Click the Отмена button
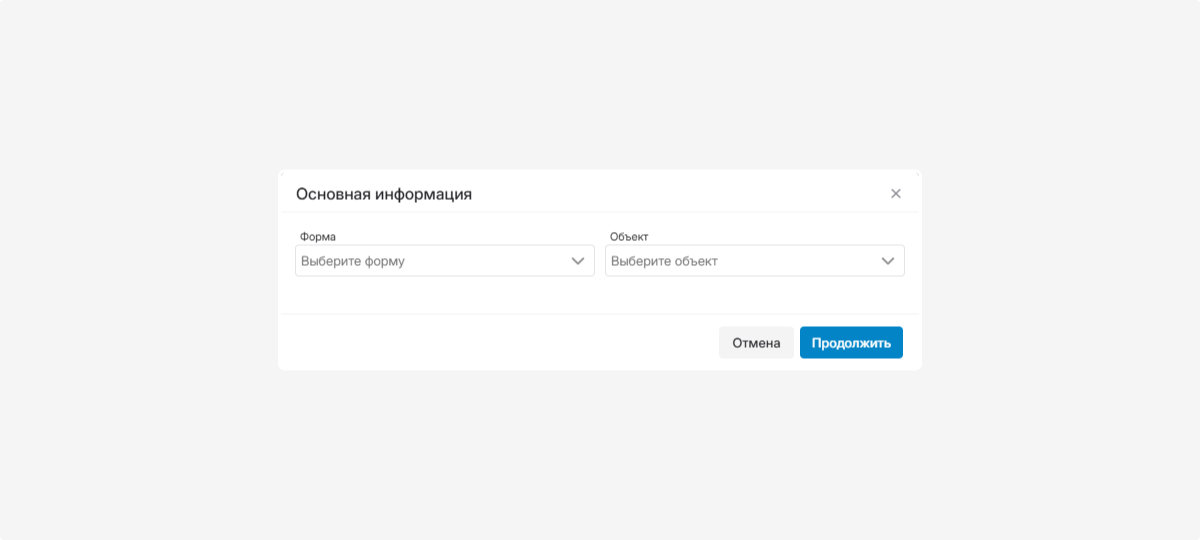This screenshot has height=540, width=1200. [756, 343]
